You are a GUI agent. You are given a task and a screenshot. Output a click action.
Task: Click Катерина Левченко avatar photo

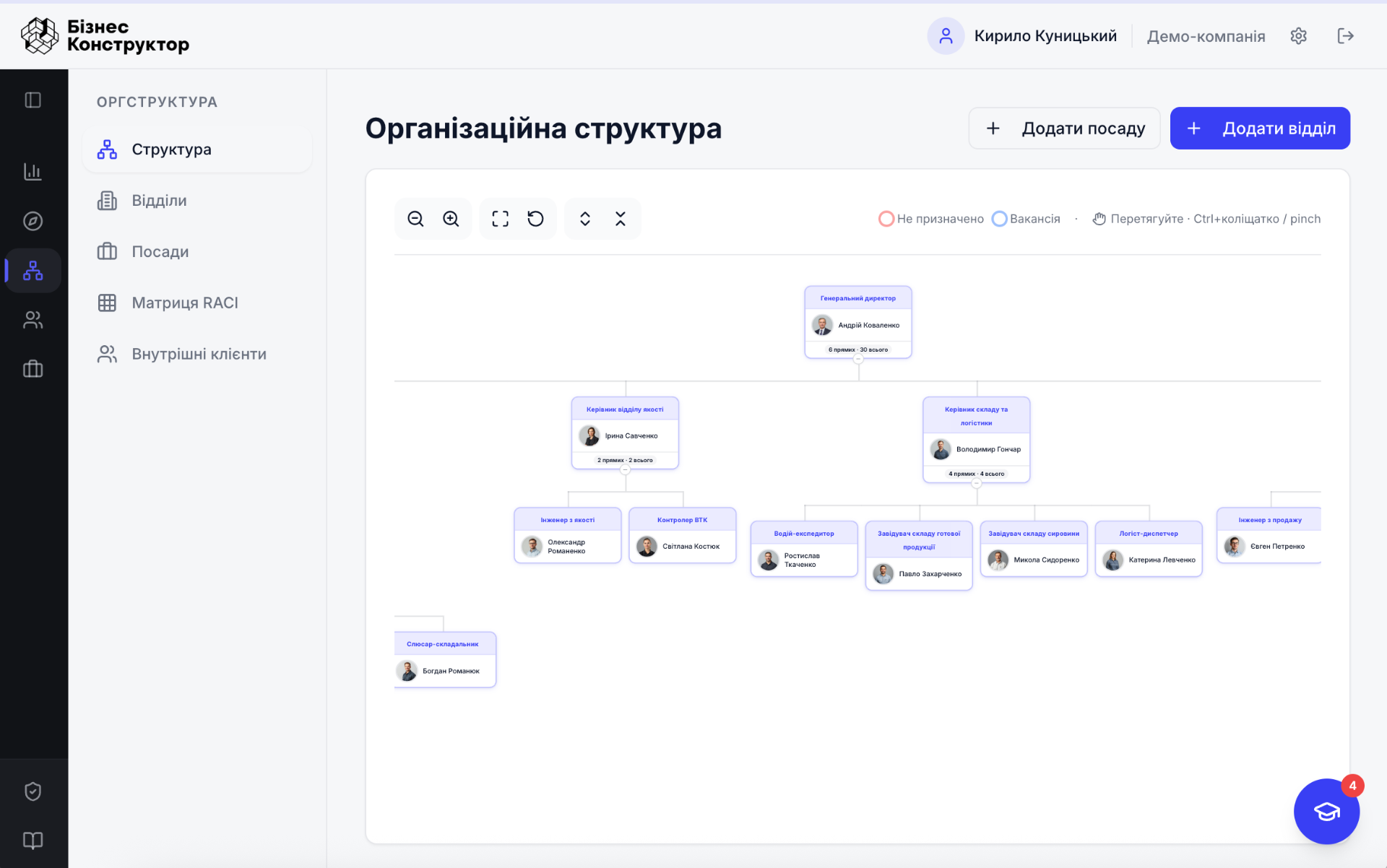(1113, 560)
